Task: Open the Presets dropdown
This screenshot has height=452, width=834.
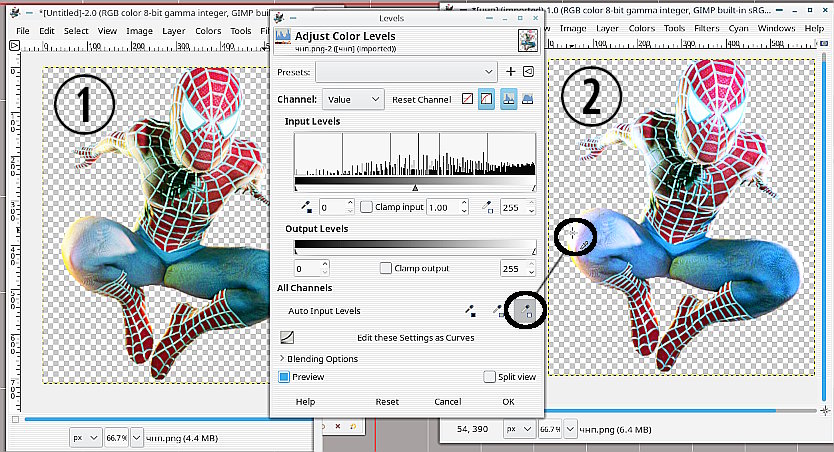Action: point(406,72)
